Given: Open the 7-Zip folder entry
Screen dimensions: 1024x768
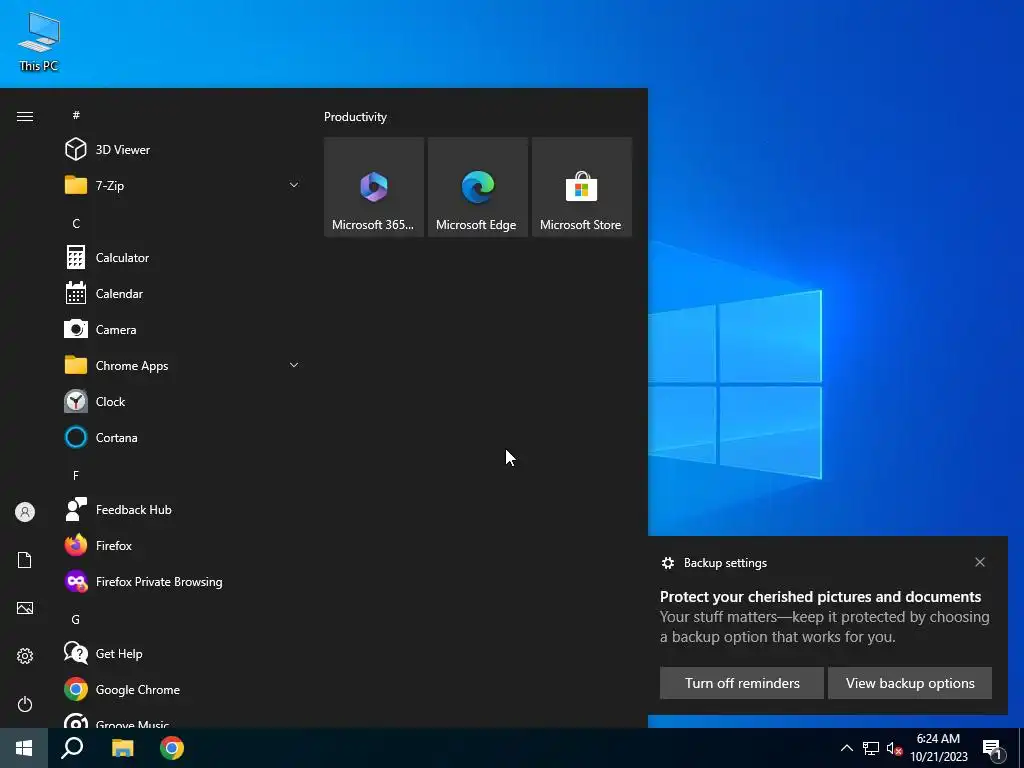Looking at the screenshot, I should pyautogui.click(x=183, y=185).
